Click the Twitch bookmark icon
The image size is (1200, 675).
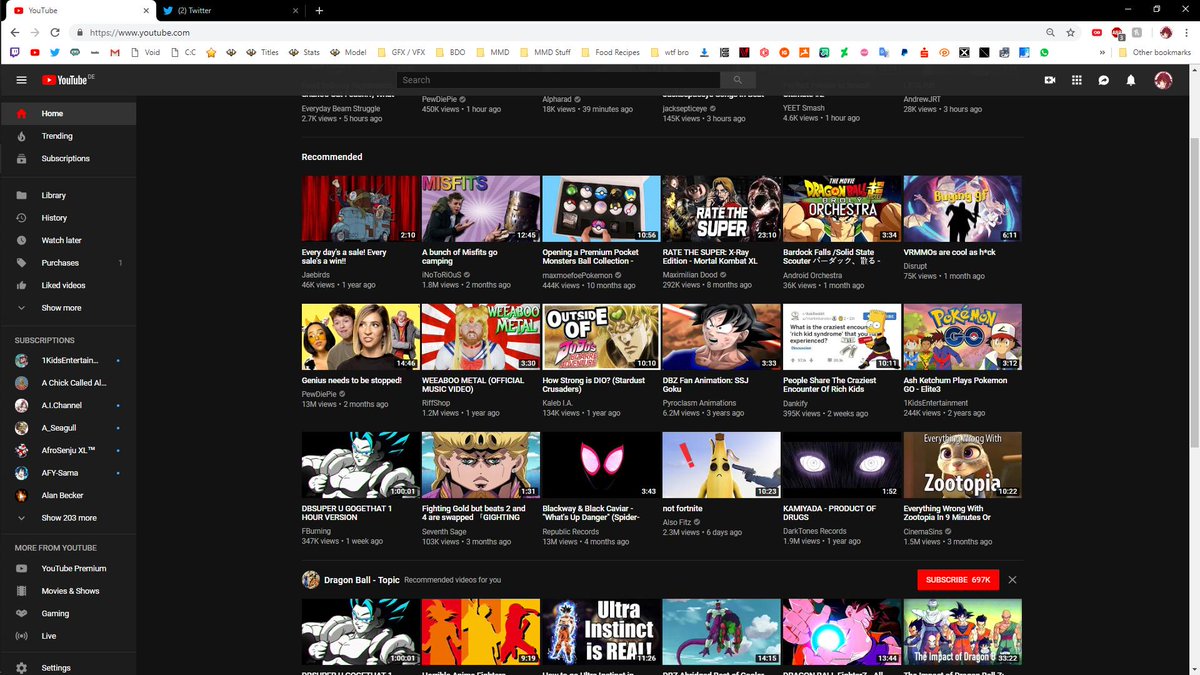pyautogui.click(x=15, y=52)
